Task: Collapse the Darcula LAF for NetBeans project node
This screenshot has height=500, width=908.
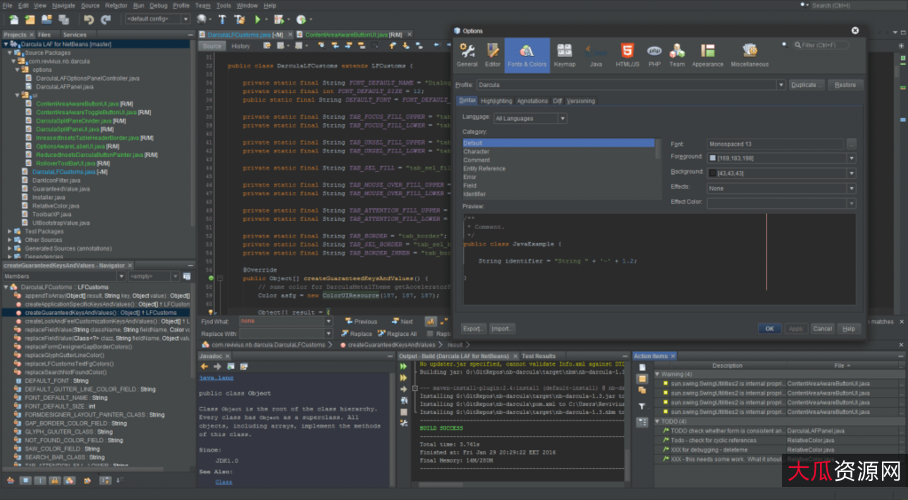Action: point(6,46)
